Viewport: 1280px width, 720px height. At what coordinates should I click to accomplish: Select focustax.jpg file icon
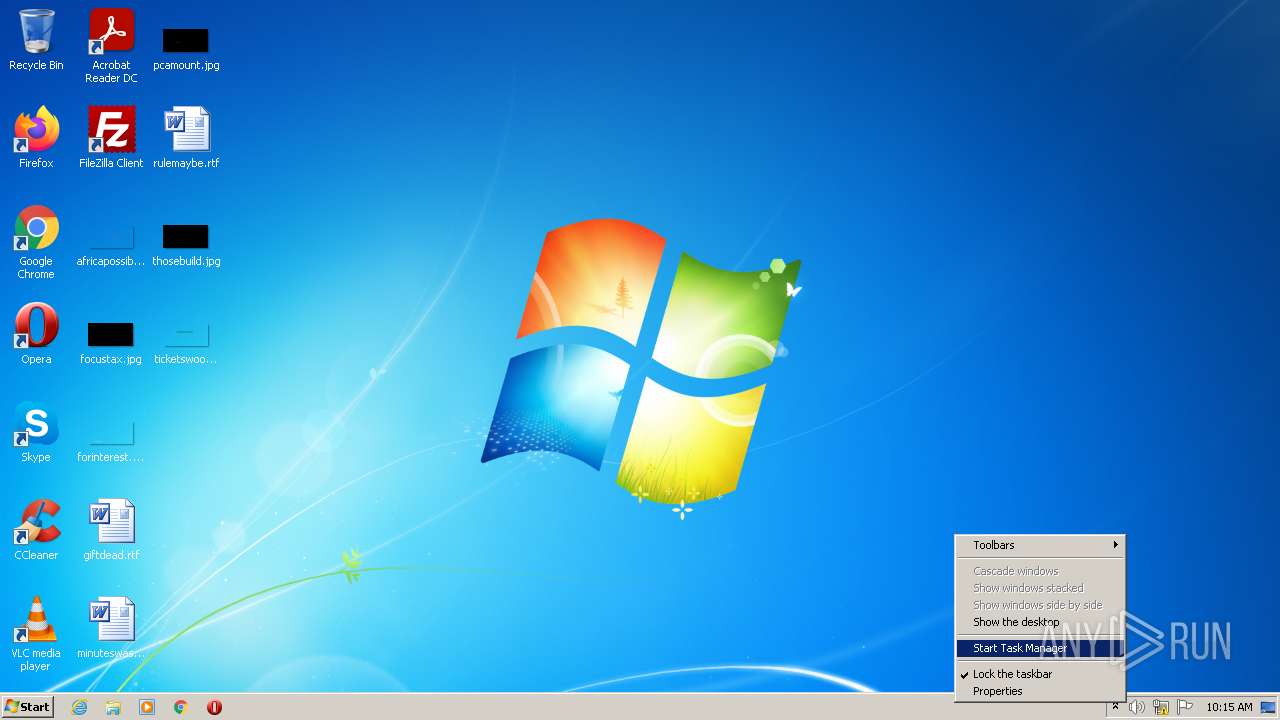(x=111, y=344)
